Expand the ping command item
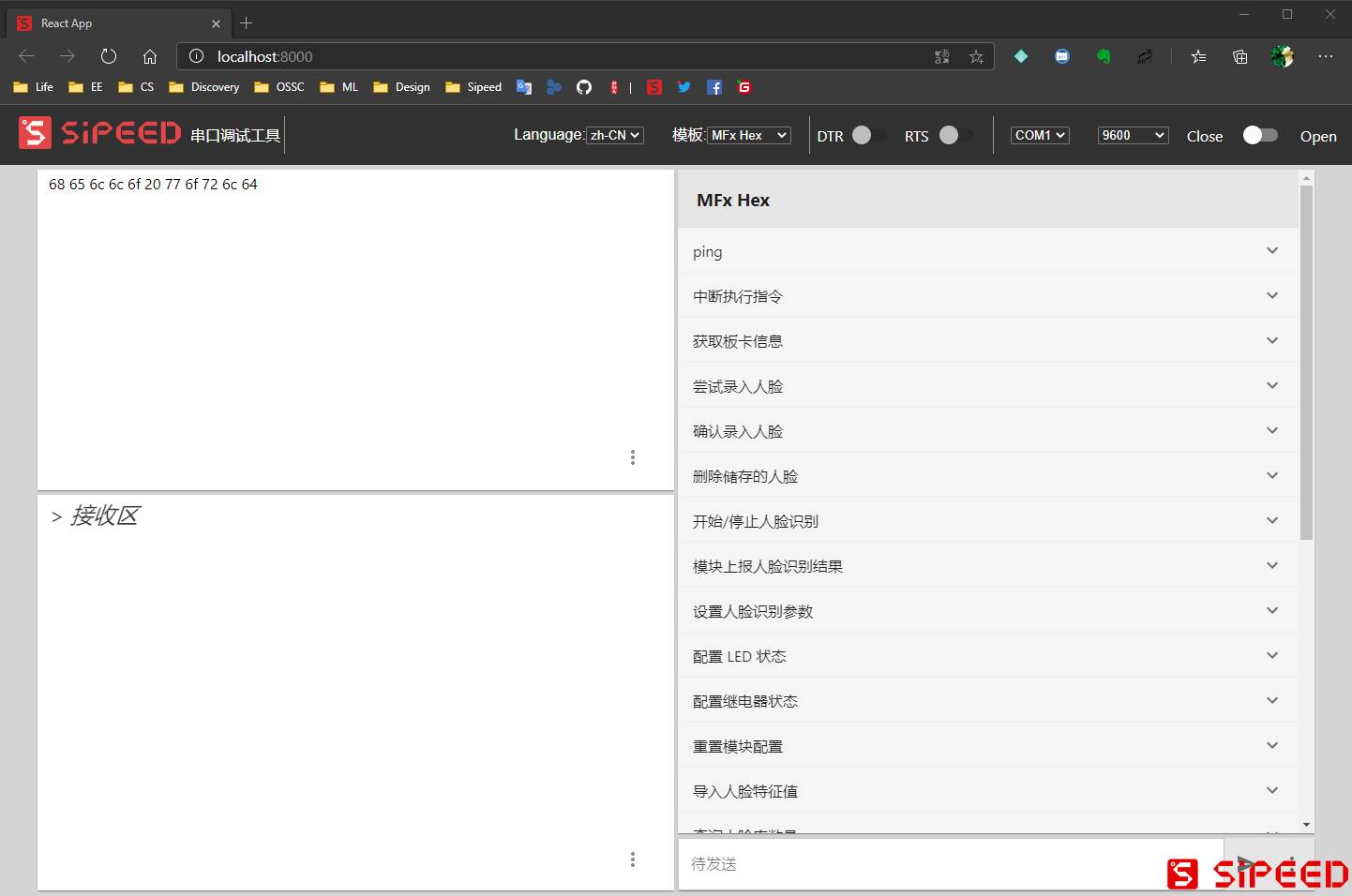 coord(988,251)
